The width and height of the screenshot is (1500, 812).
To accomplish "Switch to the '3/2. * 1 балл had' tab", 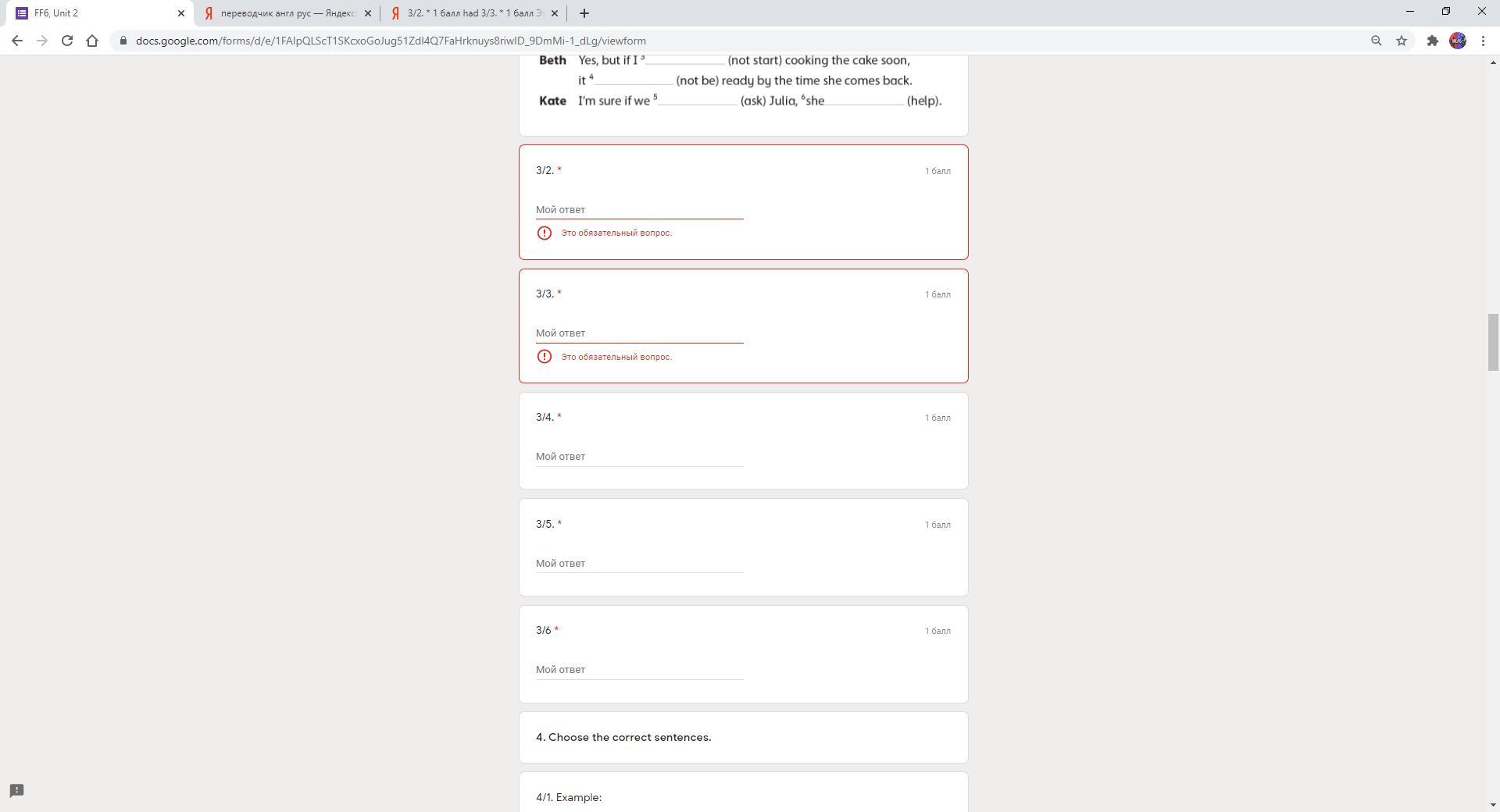I will pos(474,13).
